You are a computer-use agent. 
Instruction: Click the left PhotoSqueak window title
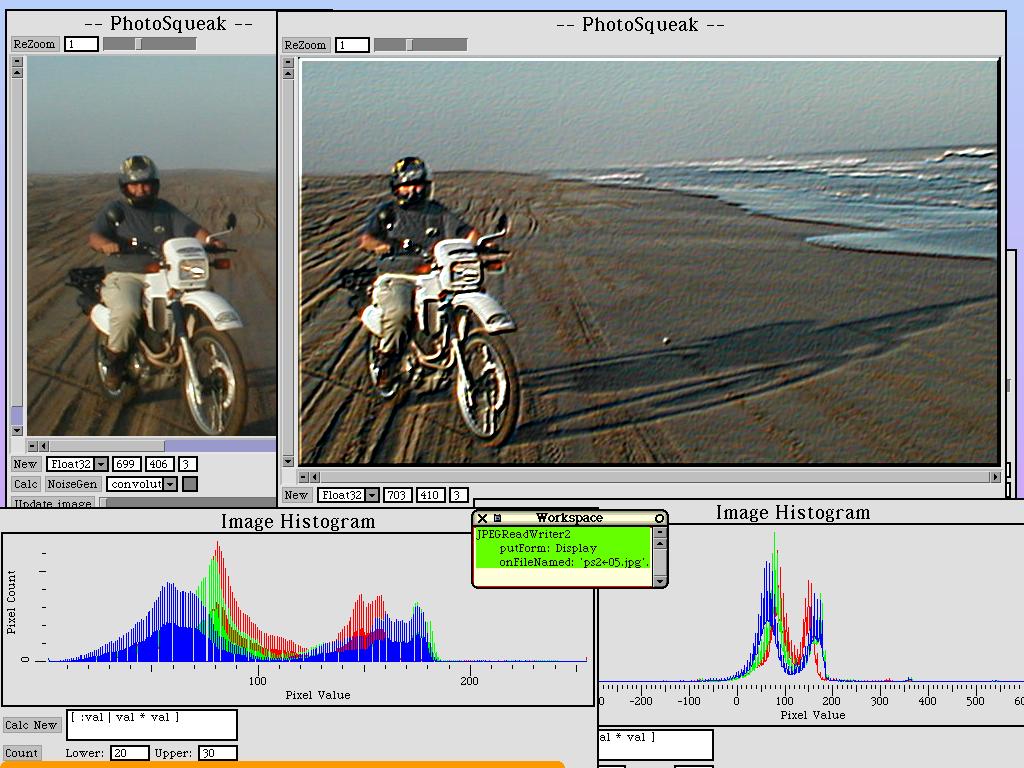pos(168,24)
